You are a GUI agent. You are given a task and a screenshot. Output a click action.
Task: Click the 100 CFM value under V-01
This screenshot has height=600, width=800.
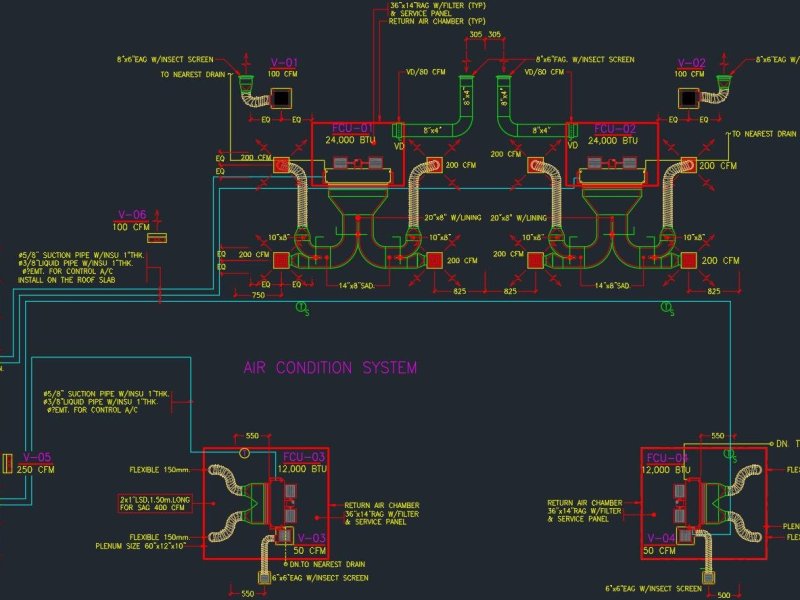(x=283, y=74)
